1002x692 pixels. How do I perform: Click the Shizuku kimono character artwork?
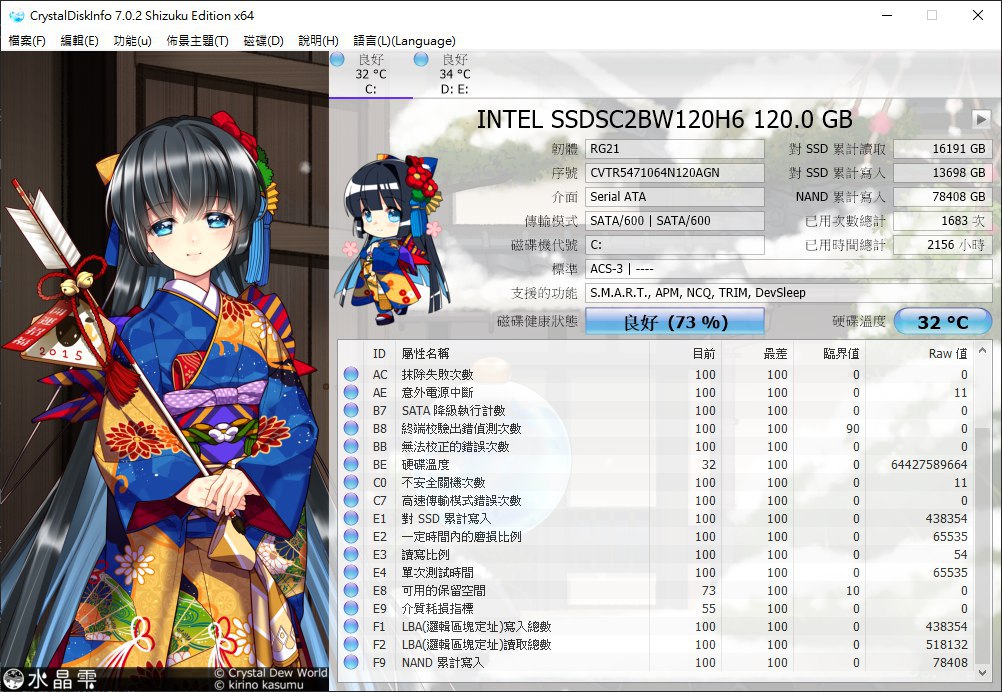164,371
